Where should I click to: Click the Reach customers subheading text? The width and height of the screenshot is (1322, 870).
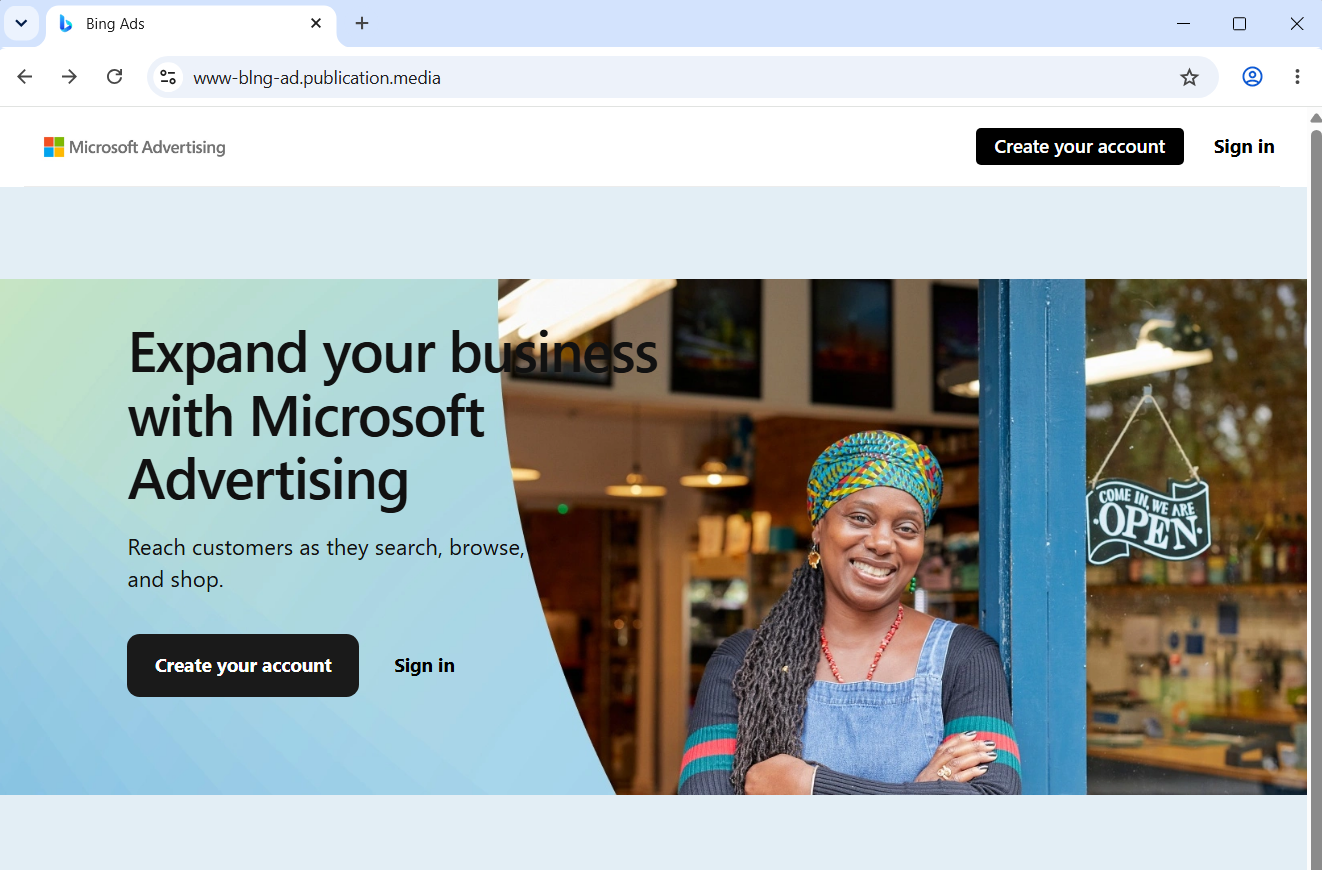pos(326,563)
